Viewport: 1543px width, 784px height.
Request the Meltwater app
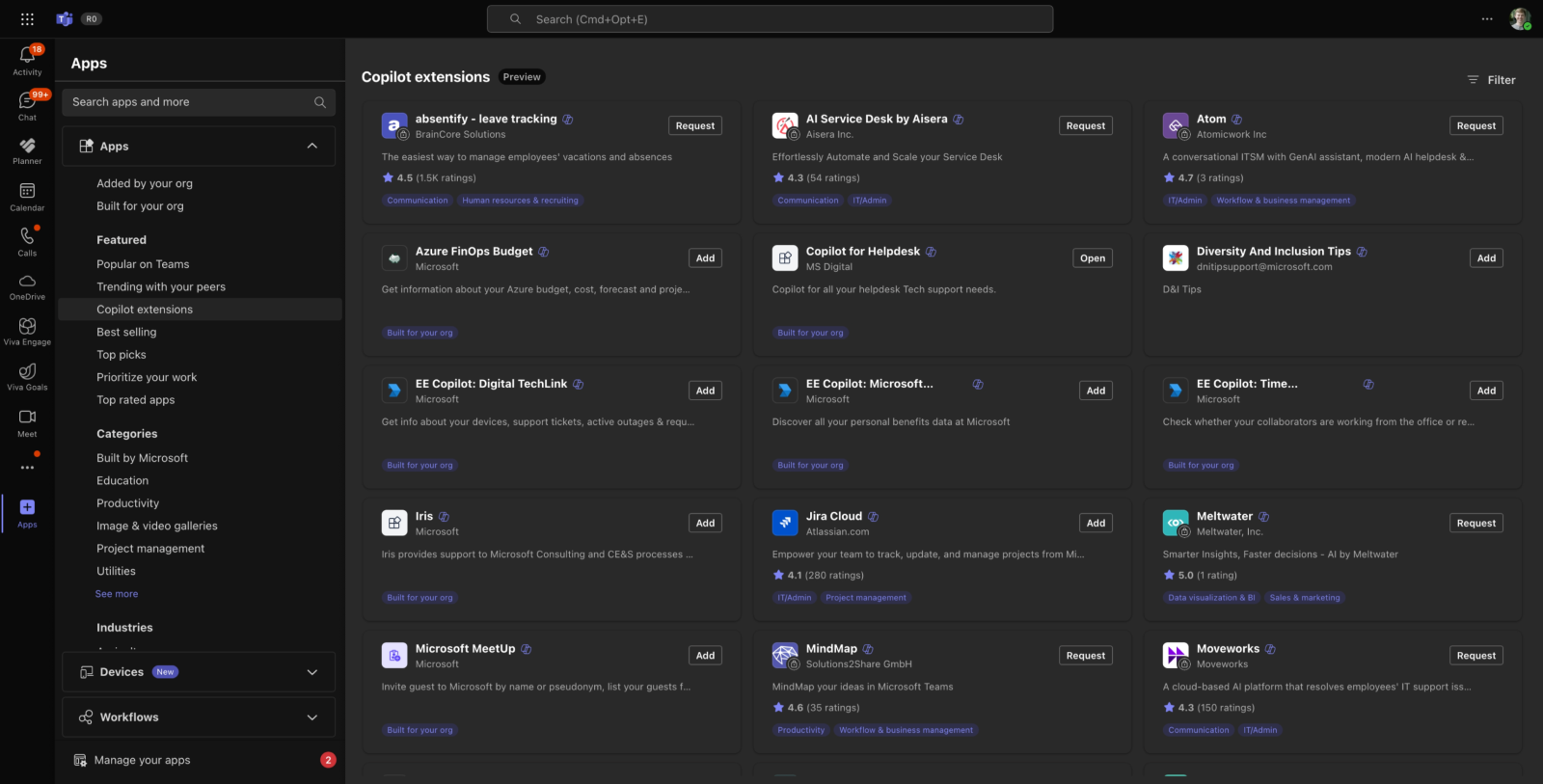(x=1476, y=523)
